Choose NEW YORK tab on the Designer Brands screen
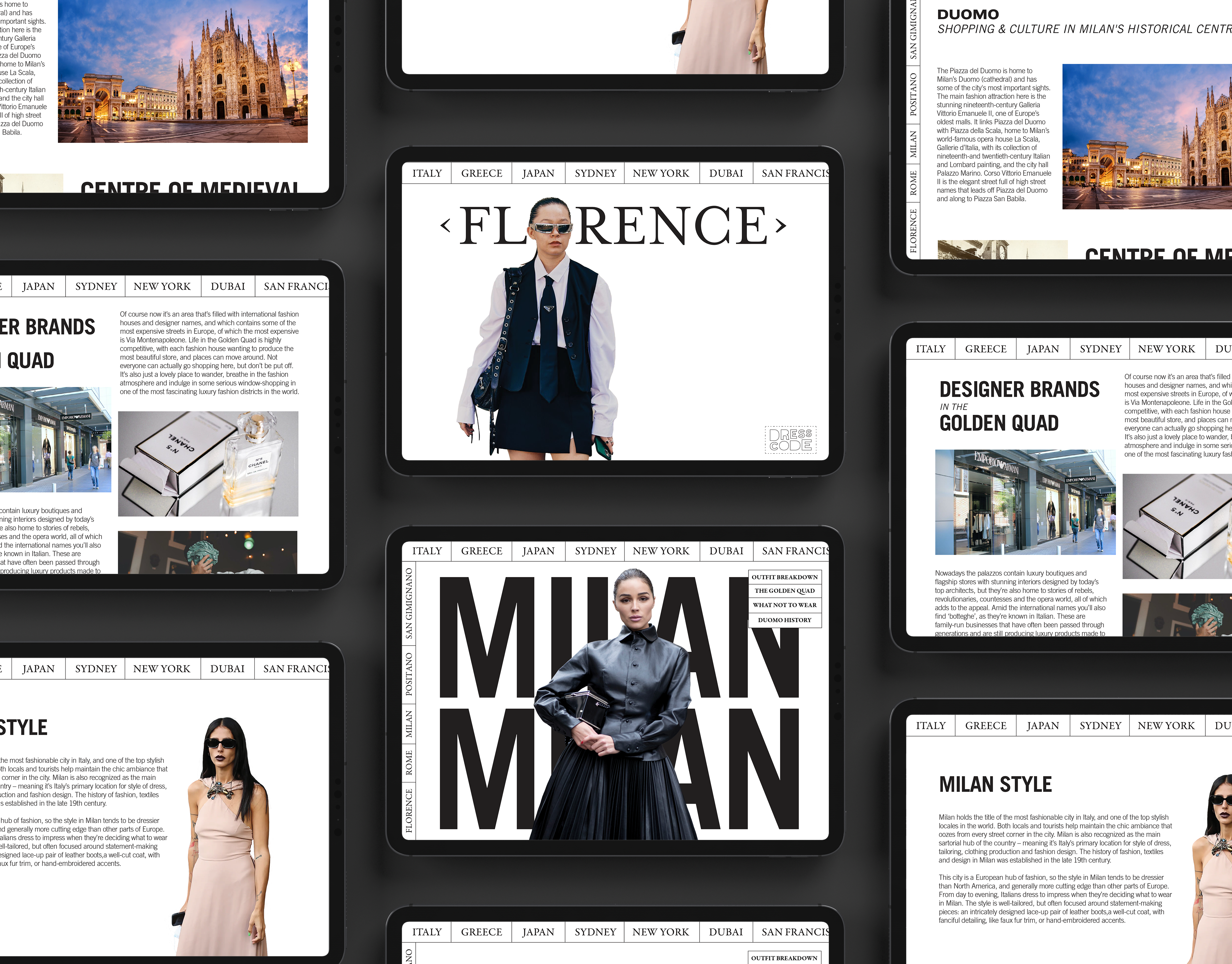 pyautogui.click(x=1166, y=349)
